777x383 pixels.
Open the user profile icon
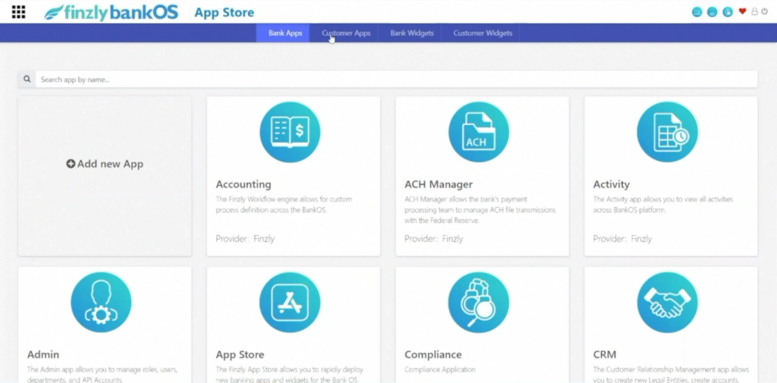[x=755, y=11]
